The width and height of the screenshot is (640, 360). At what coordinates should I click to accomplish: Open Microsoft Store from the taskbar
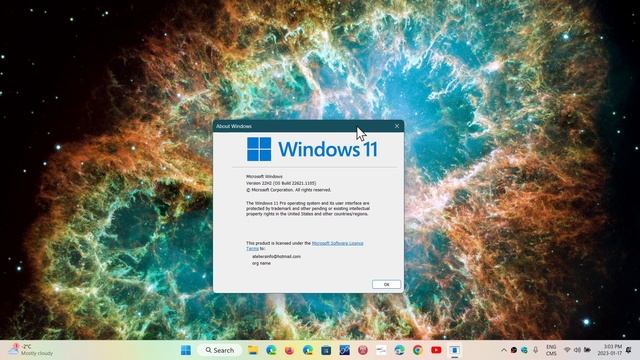click(x=326, y=350)
